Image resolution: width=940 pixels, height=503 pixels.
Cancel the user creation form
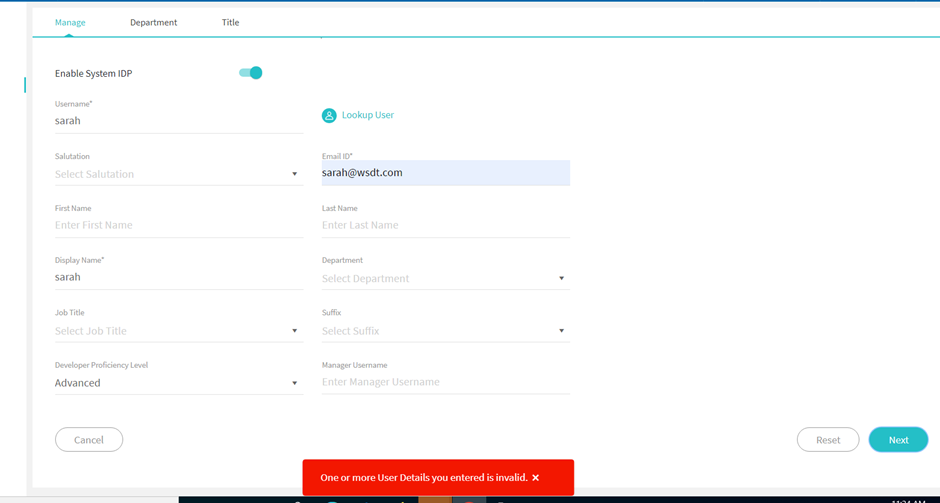(89, 440)
